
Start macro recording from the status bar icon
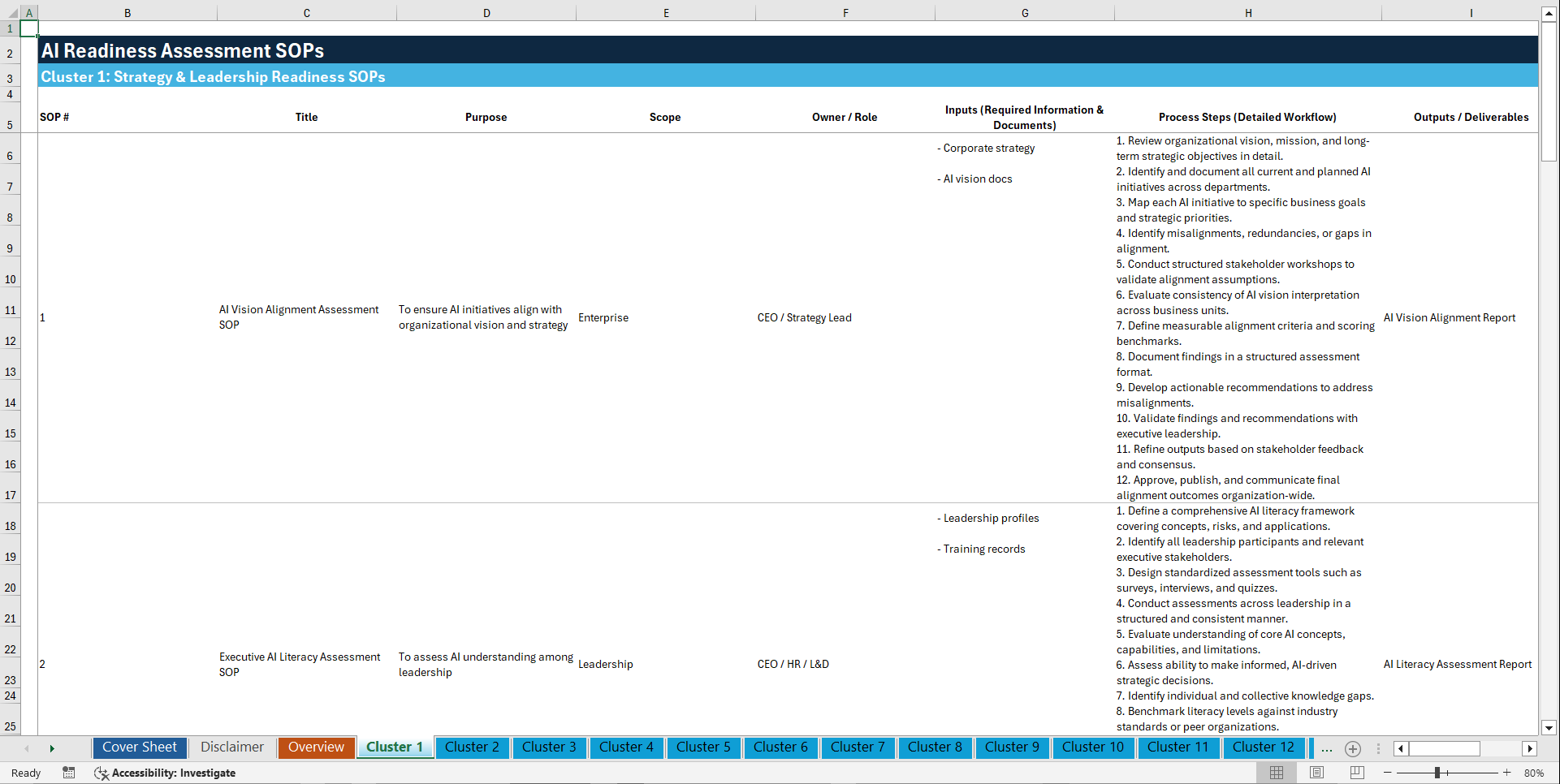pos(69,773)
